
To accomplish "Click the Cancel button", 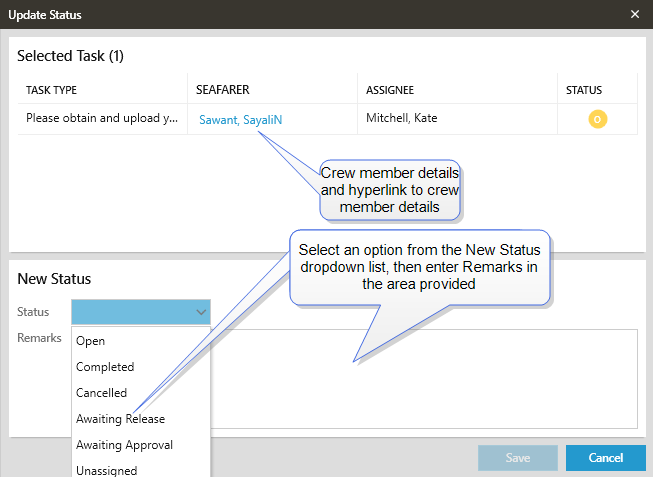I will 605,458.
